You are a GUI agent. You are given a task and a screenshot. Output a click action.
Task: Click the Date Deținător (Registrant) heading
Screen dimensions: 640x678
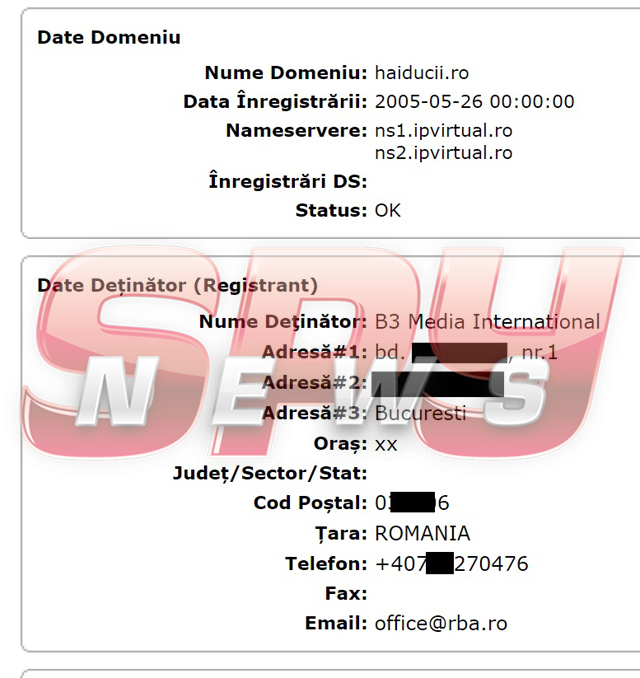(177, 286)
